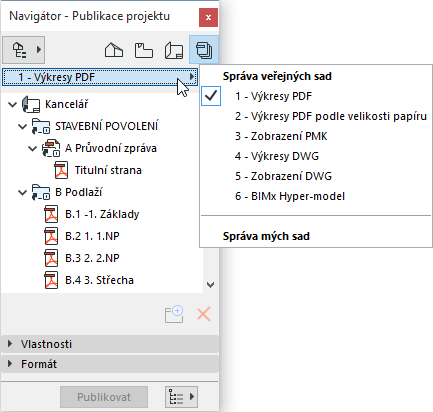Select B.3 2. 2.NP item
The width and height of the screenshot is (433, 412).
[x=92, y=258]
